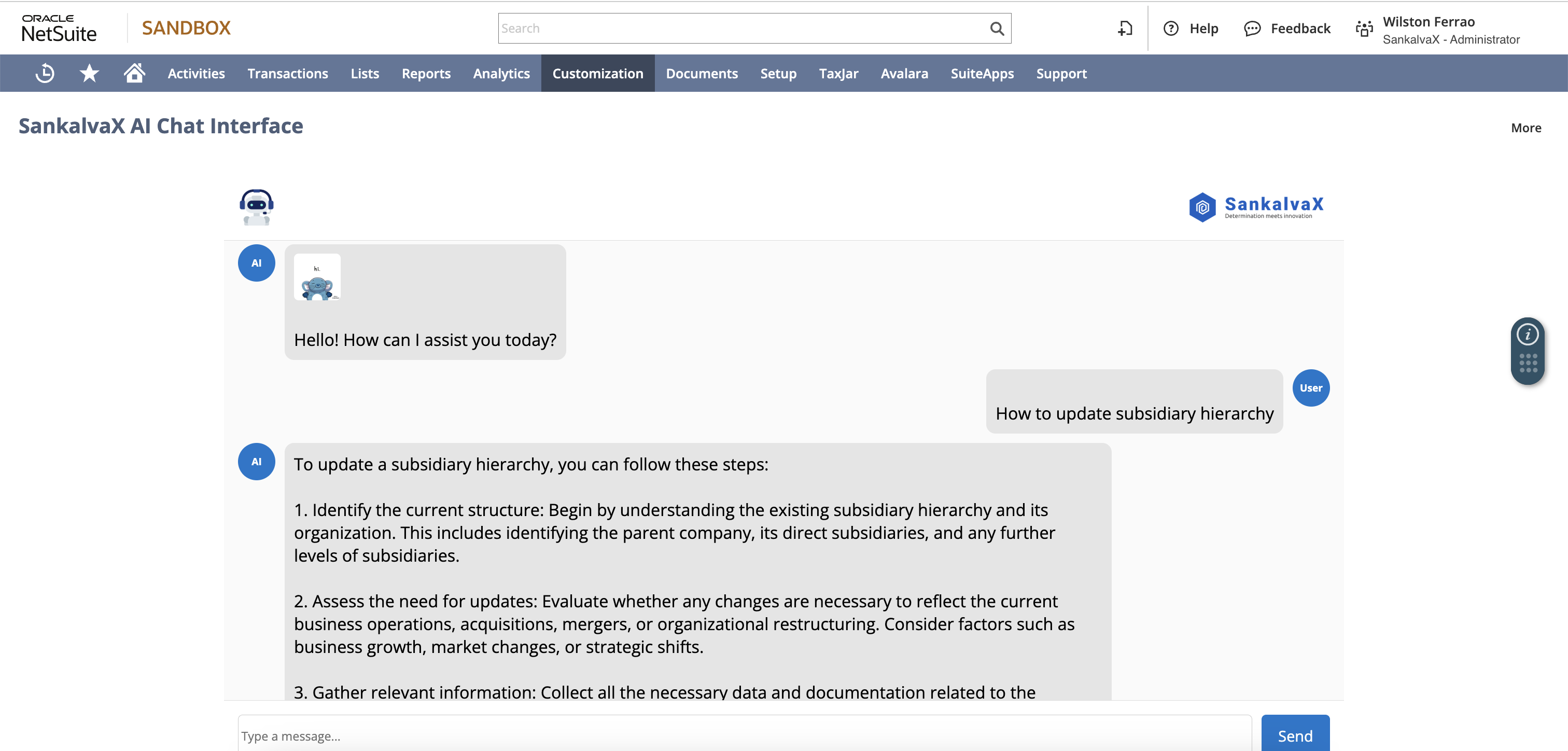Viewport: 1568px width, 751px height.
Task: Click 'SankalvaX - Administrator' role text
Action: click(1451, 39)
